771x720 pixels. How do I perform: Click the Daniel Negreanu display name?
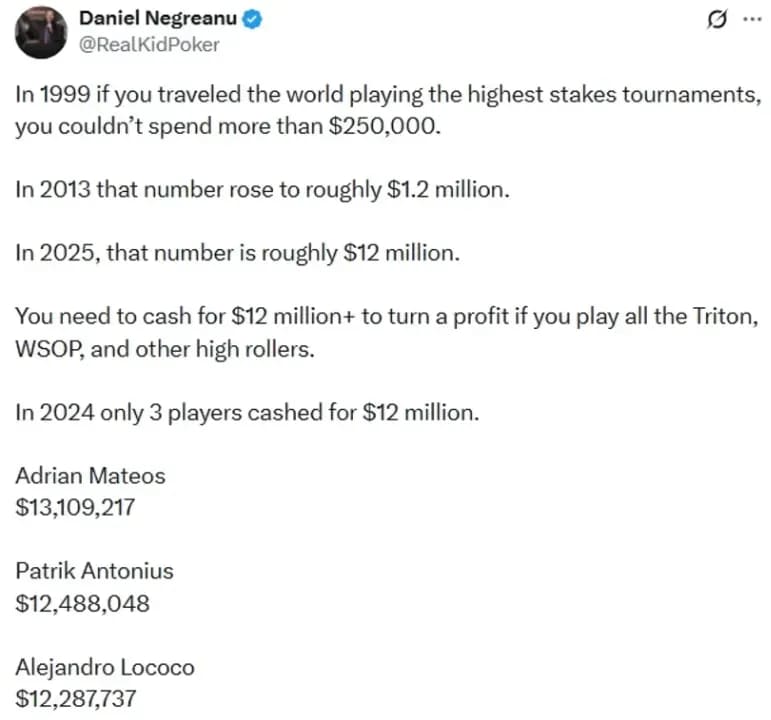click(157, 18)
